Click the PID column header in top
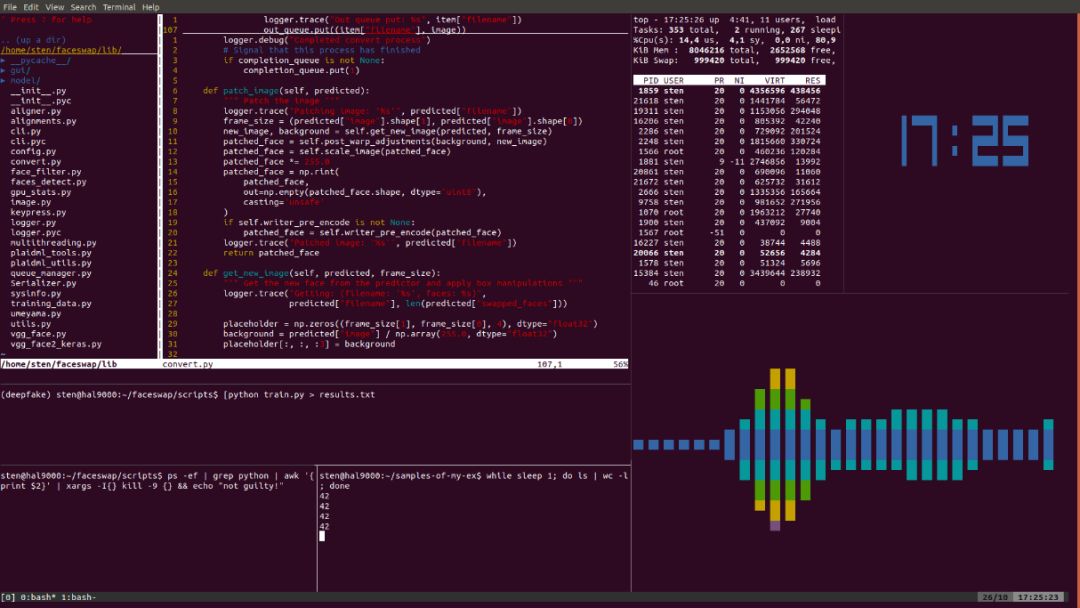The height and width of the screenshot is (608, 1080). tap(650, 80)
